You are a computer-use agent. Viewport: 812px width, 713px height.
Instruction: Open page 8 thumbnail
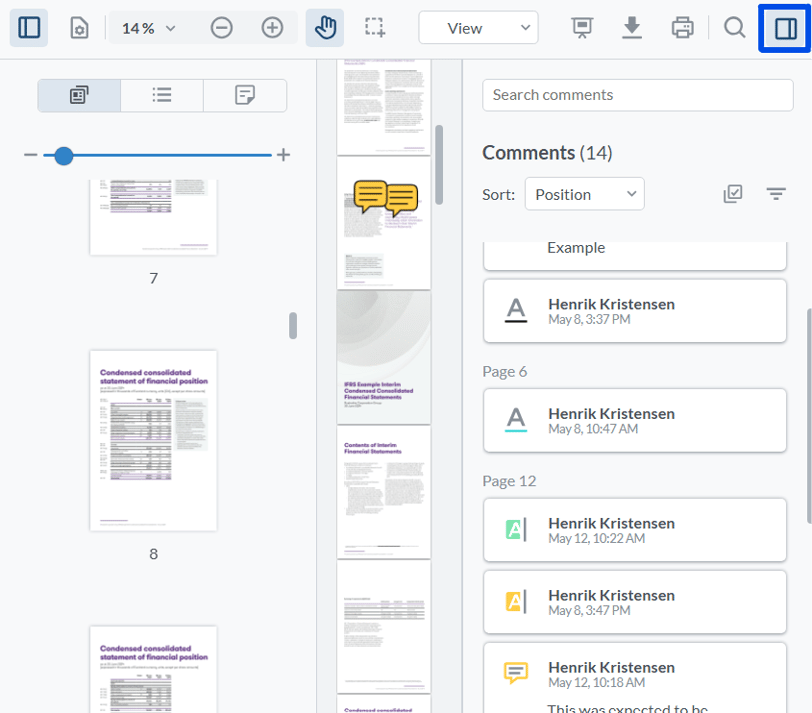click(153, 440)
